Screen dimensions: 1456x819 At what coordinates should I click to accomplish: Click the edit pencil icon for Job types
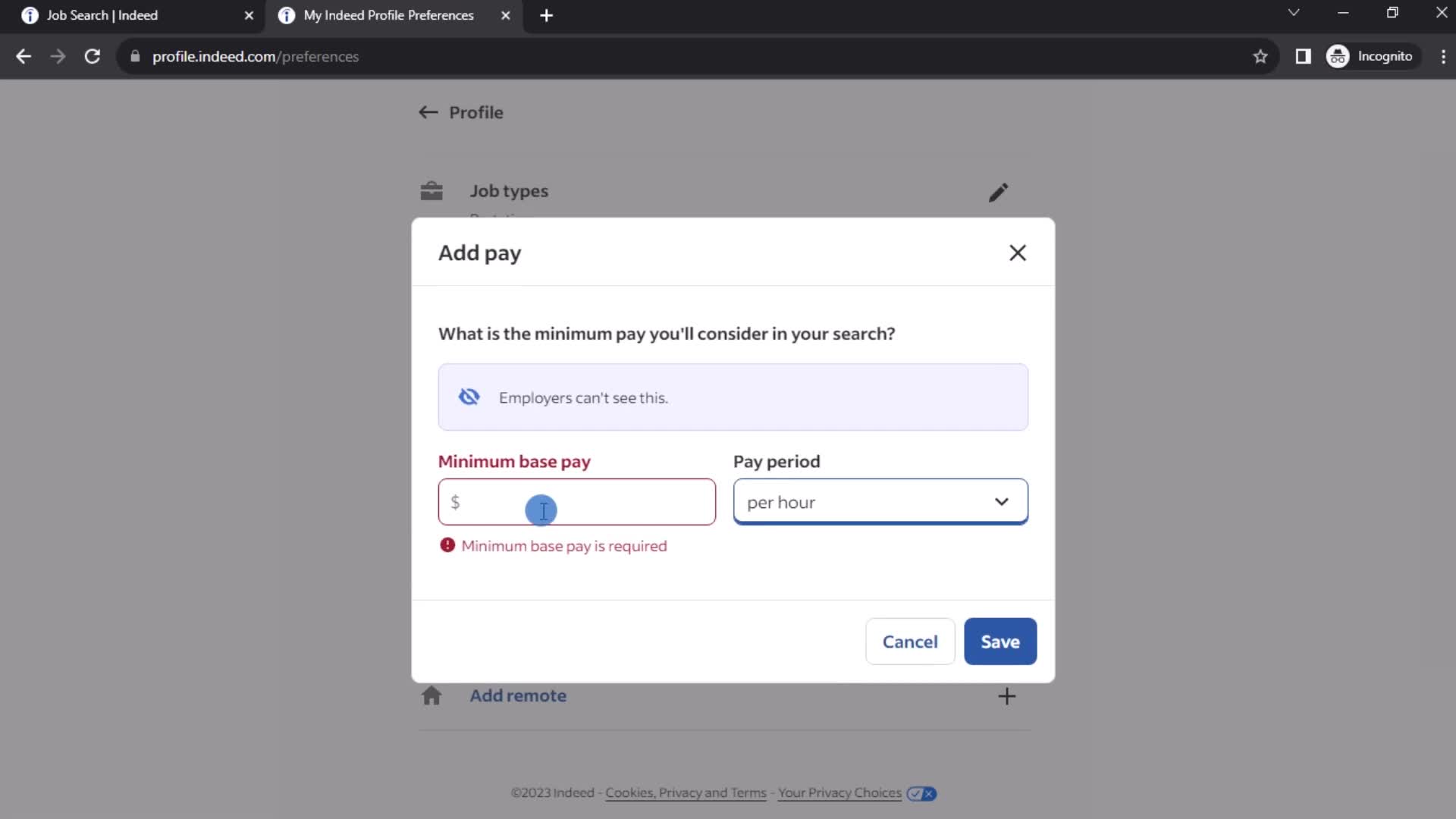pos(998,192)
